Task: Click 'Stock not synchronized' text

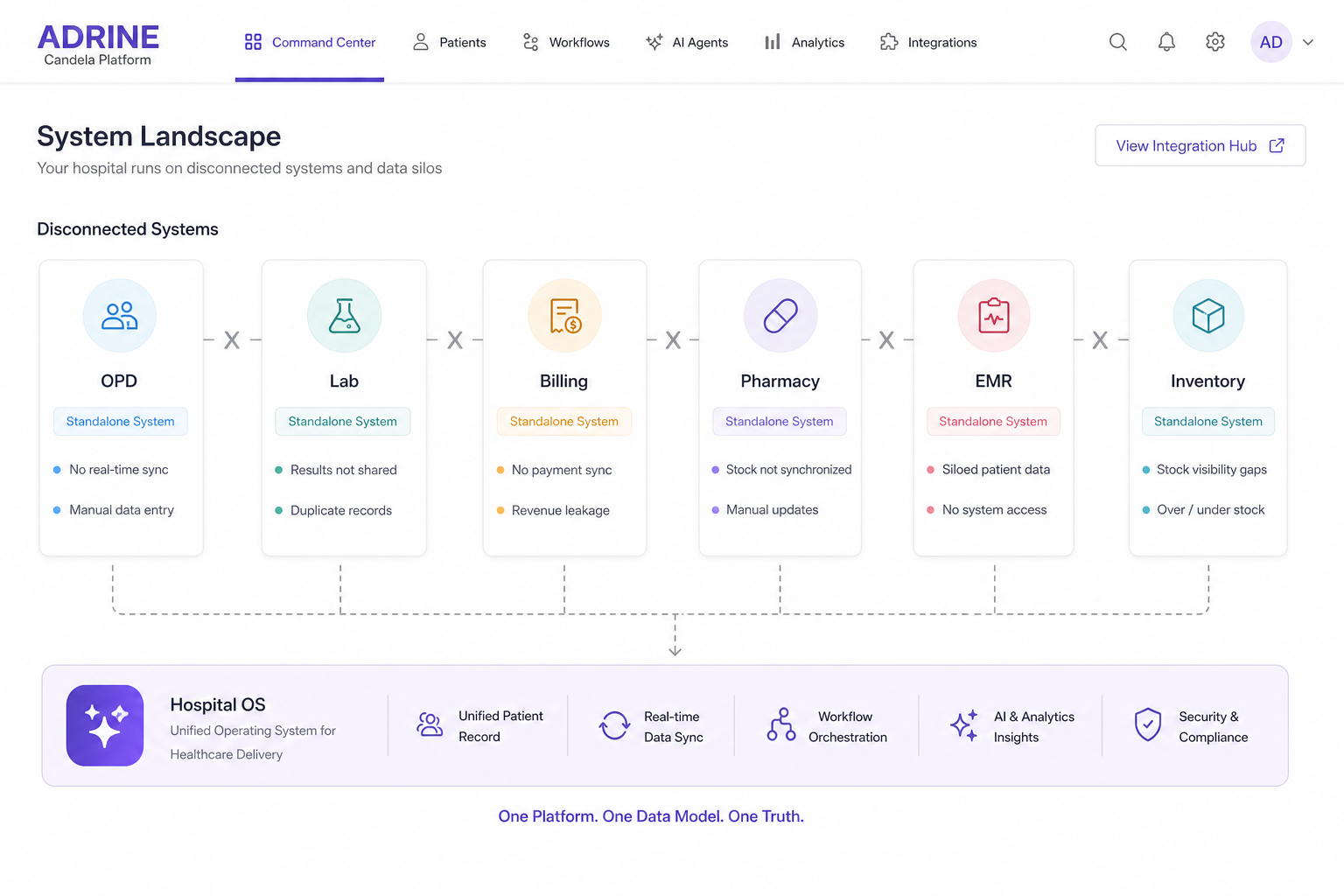Action: [x=788, y=470]
